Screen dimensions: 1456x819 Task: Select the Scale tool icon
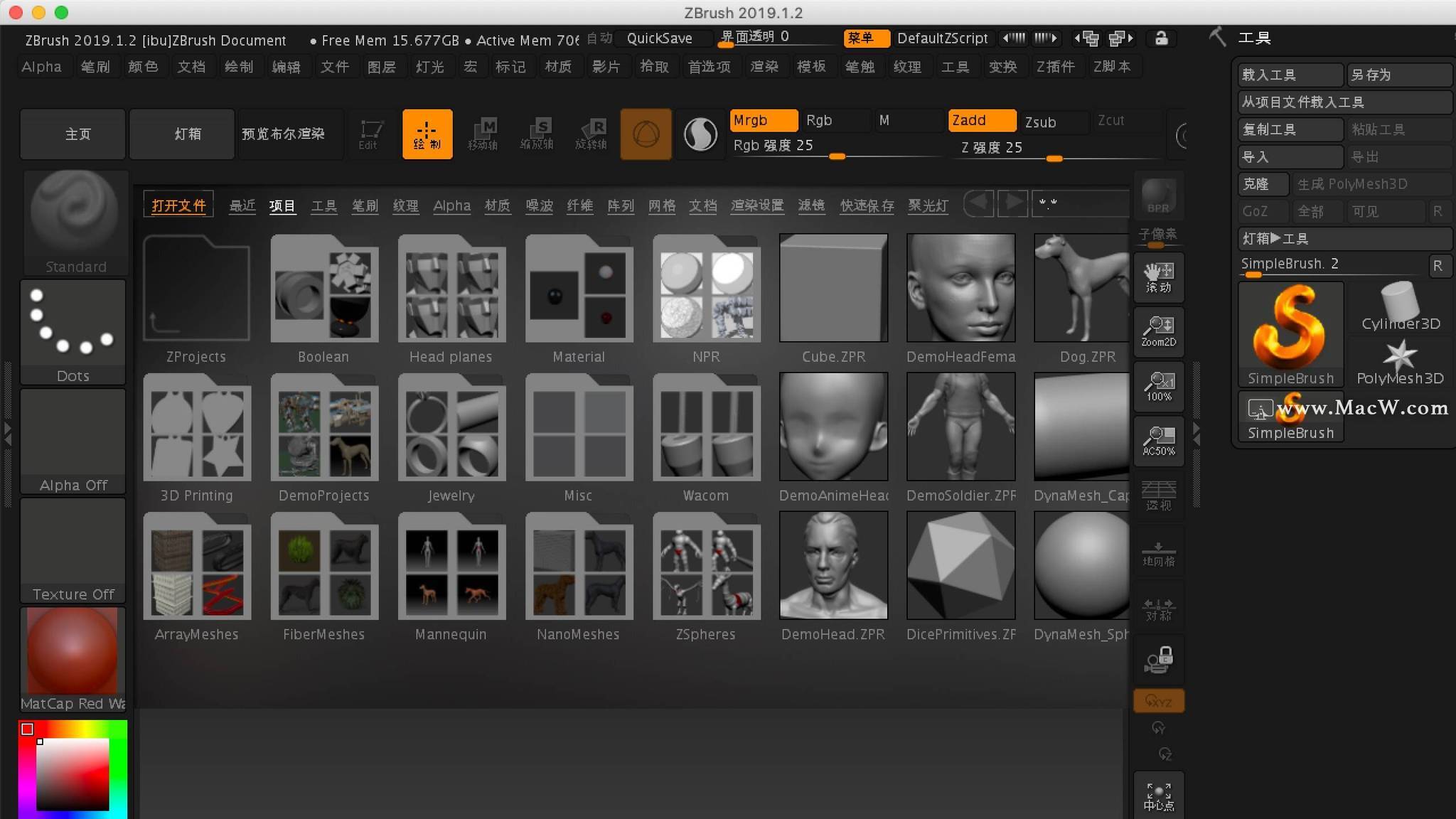click(x=537, y=134)
